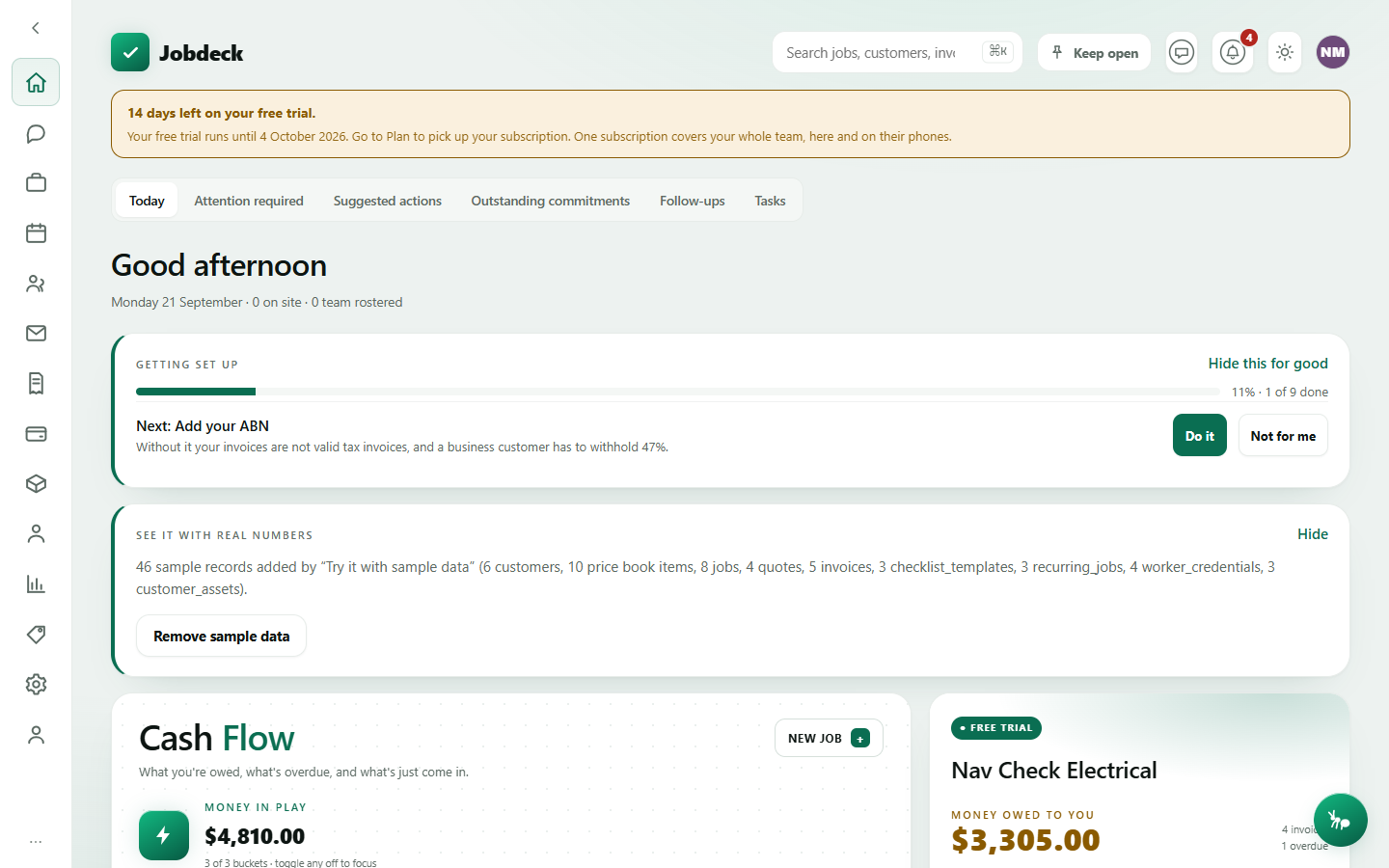The image size is (1389, 868).
Task: Click the Monday 21 September date line
Action: (257, 302)
